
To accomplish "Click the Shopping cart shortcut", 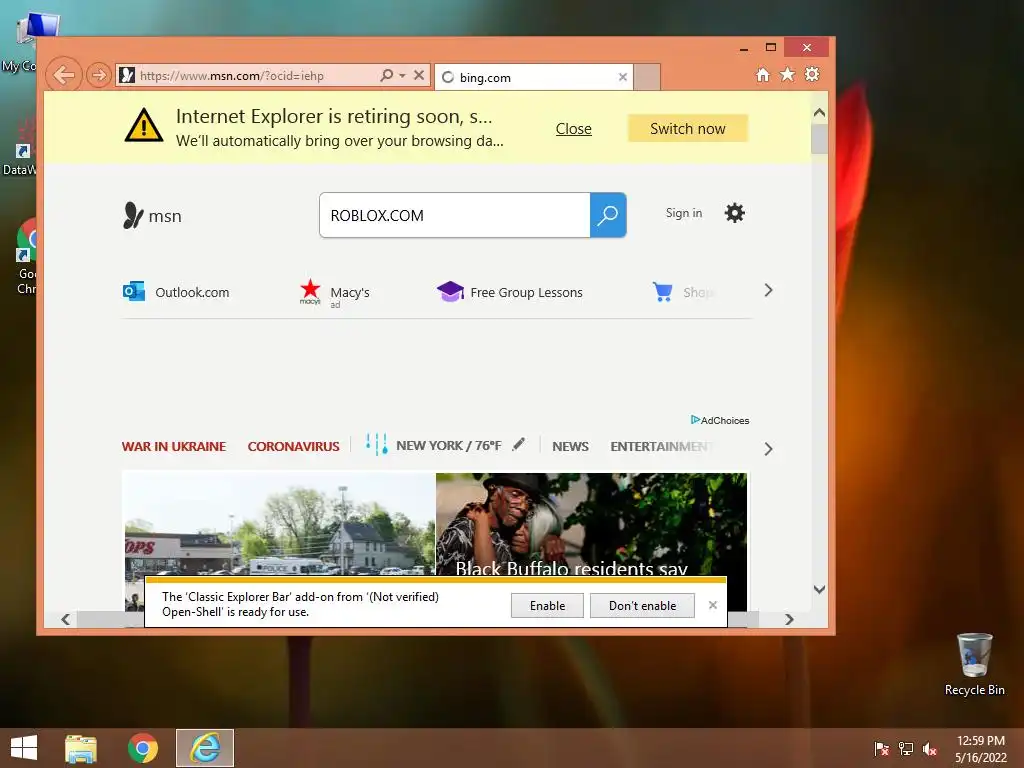I will [682, 292].
